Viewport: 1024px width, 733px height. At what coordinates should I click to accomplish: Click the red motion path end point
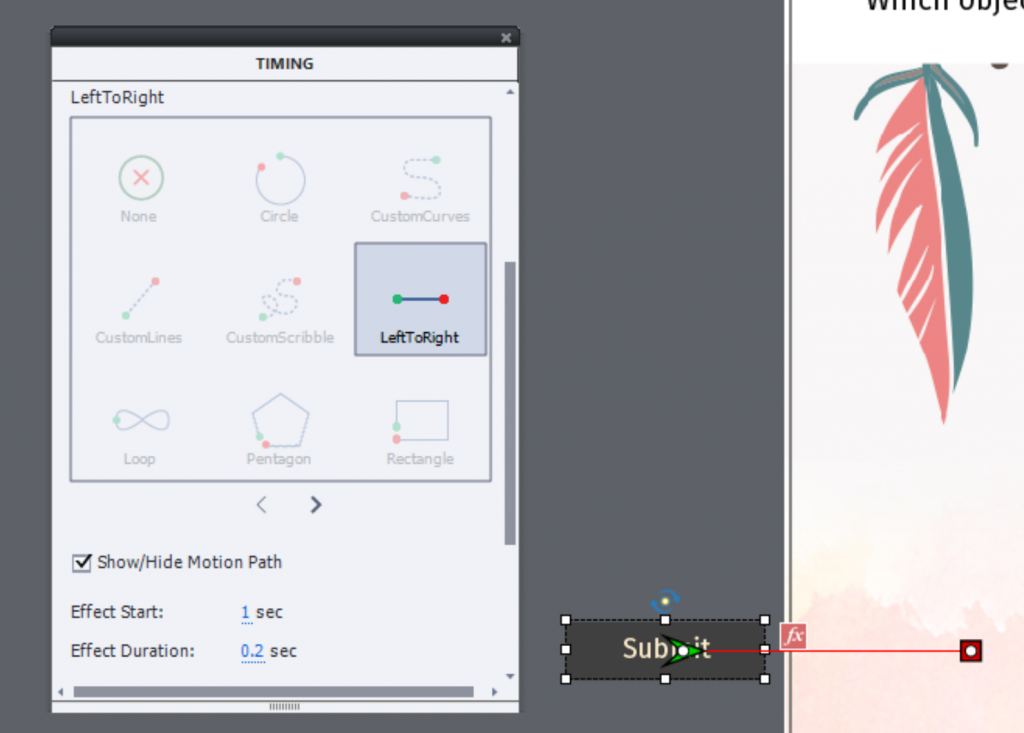click(x=970, y=651)
